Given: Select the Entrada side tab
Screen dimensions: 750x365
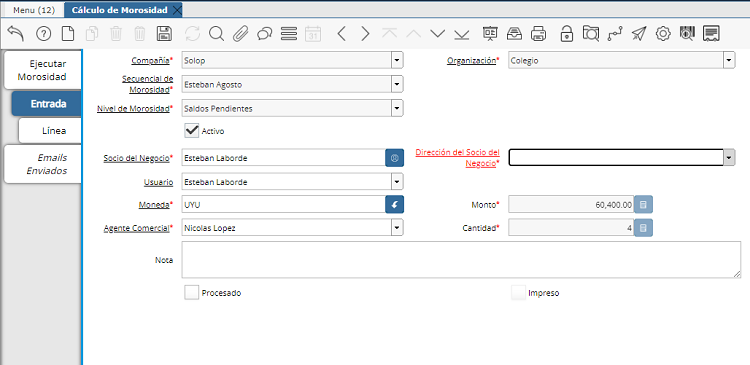Looking at the screenshot, I should click(x=46, y=103).
